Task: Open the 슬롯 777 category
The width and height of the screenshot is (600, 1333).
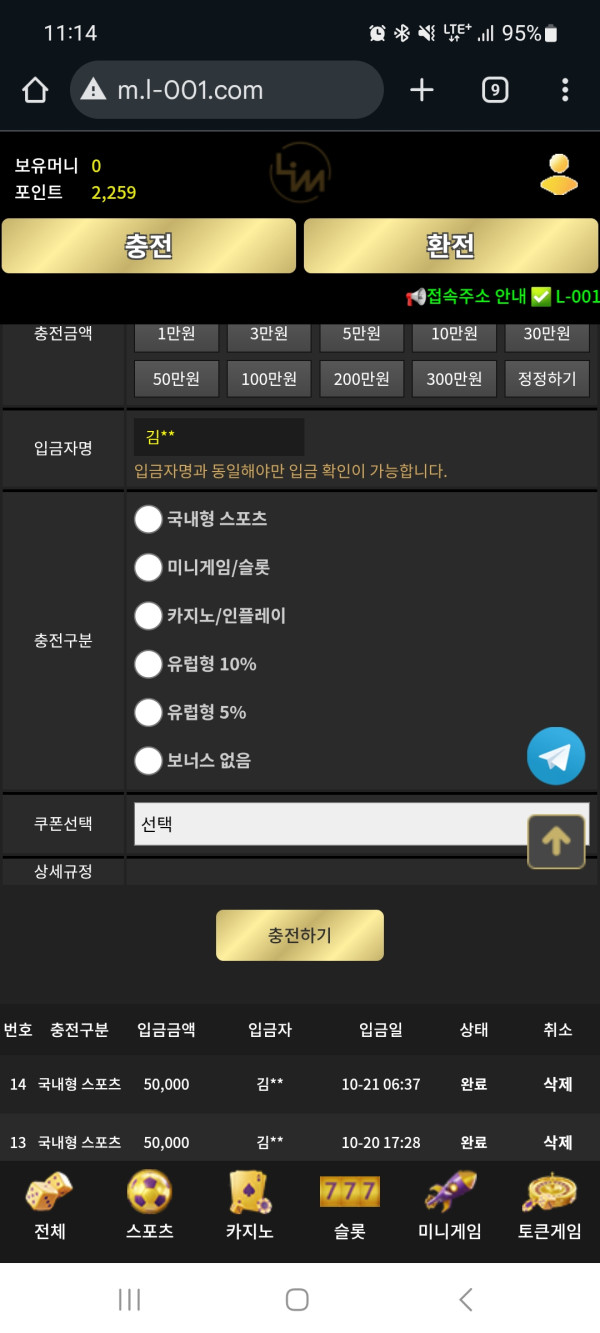Action: 349,1205
